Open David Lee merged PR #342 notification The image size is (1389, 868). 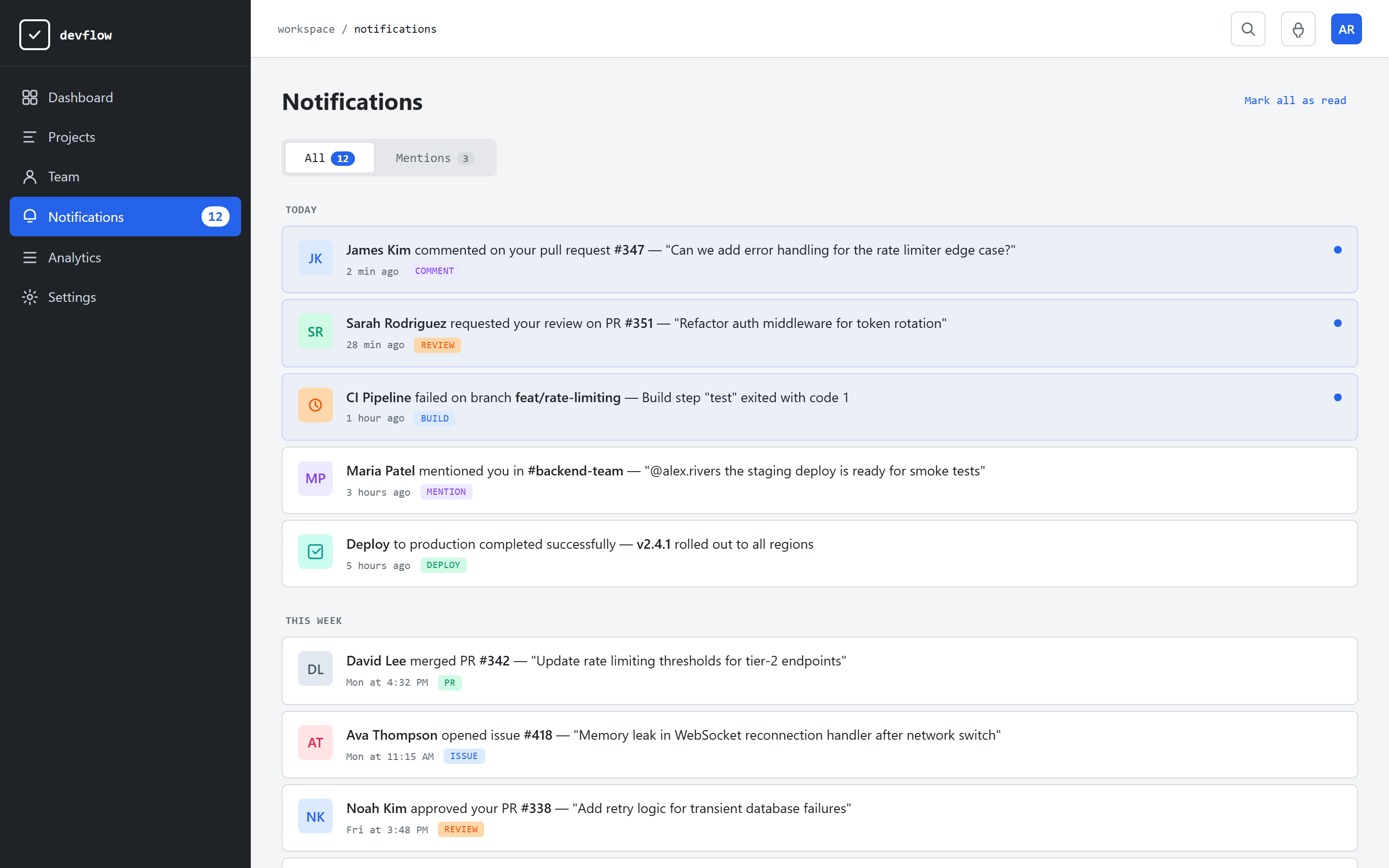819,670
